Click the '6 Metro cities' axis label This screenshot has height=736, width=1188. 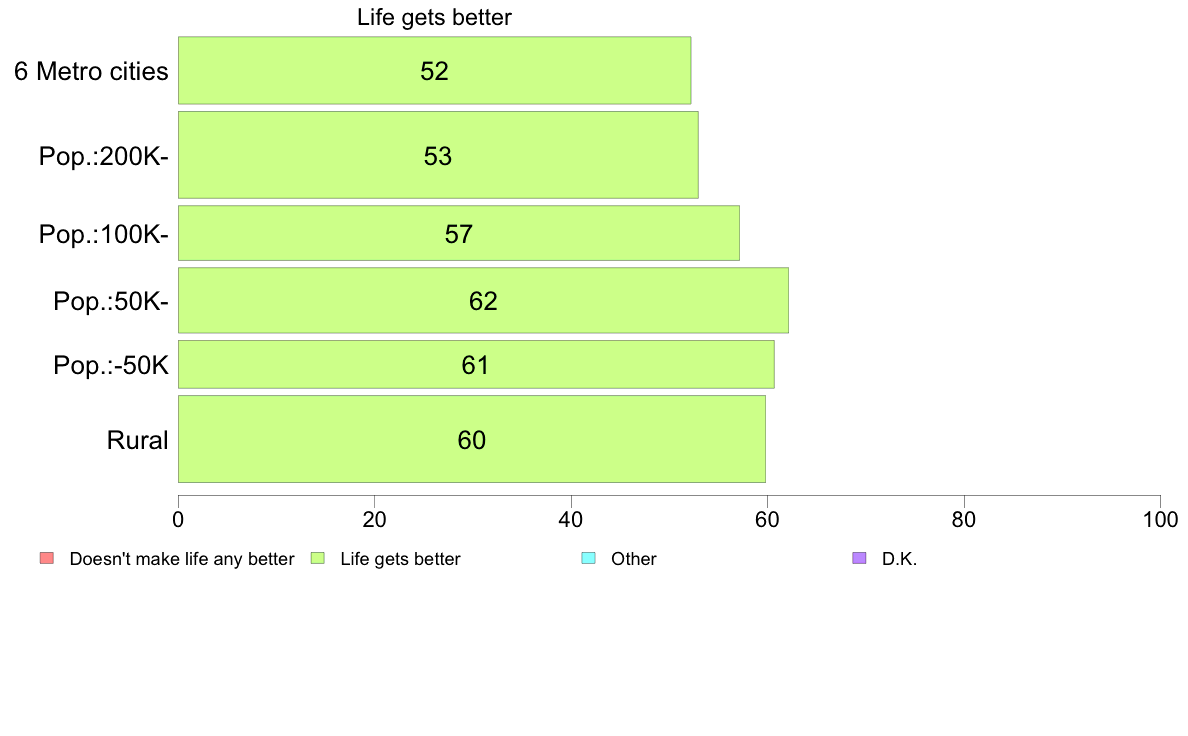[x=91, y=71]
